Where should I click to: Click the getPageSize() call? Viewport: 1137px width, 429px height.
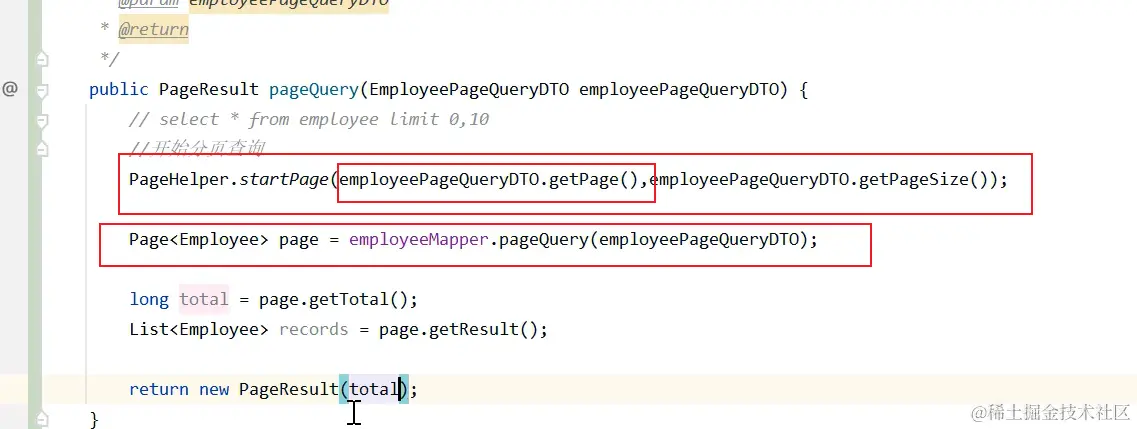coord(922,179)
